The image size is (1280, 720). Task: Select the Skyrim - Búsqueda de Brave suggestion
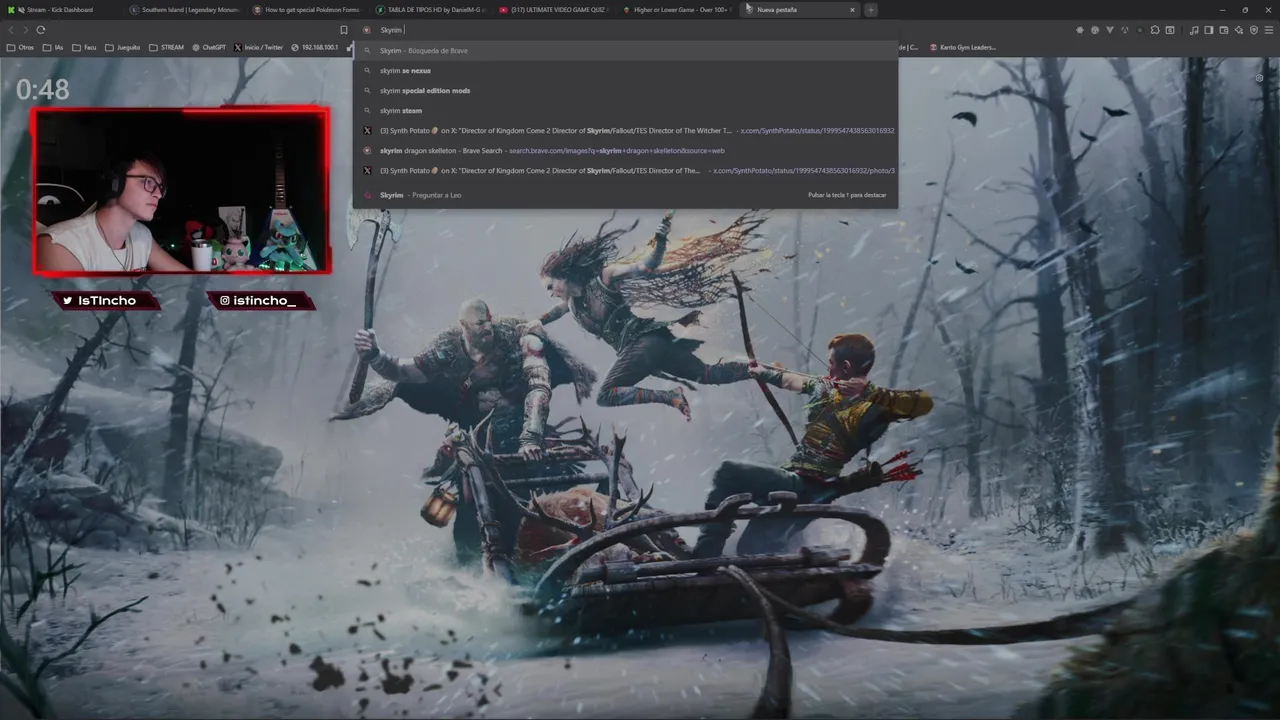point(625,50)
